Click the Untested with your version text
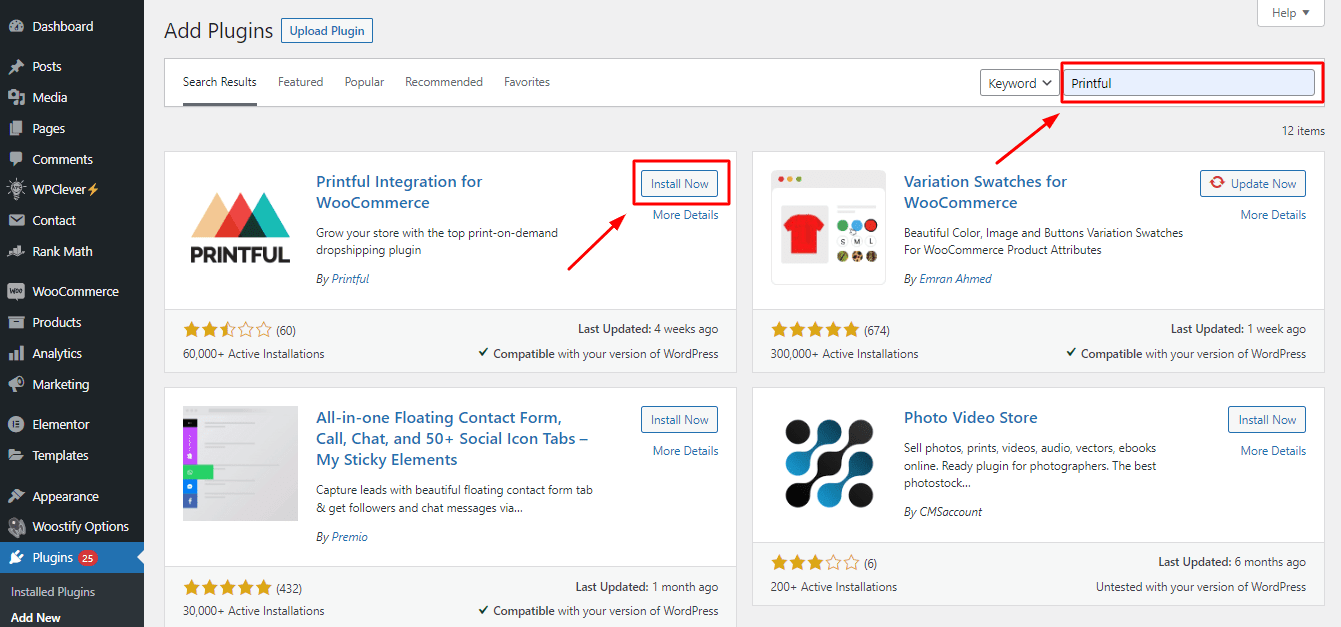1341x627 pixels. coord(1201,587)
